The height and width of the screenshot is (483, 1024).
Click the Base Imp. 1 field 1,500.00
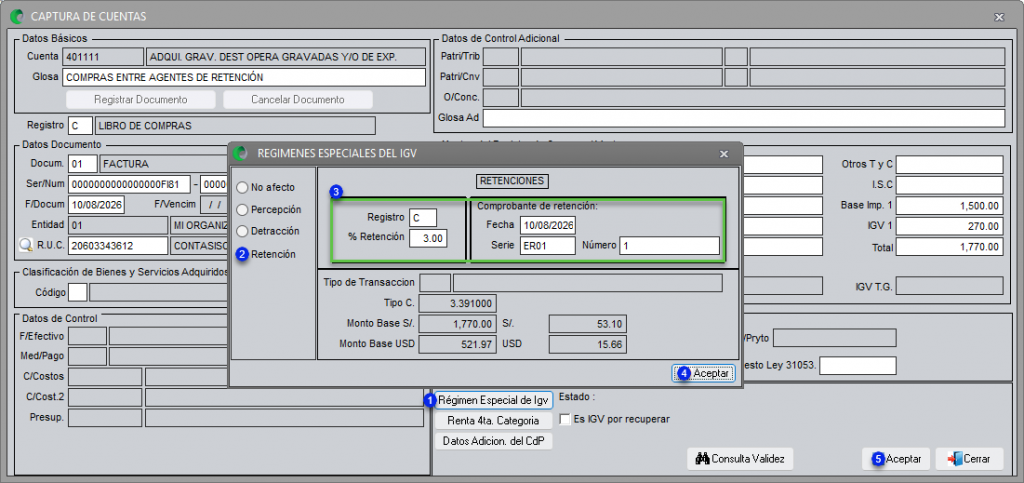[950, 206]
